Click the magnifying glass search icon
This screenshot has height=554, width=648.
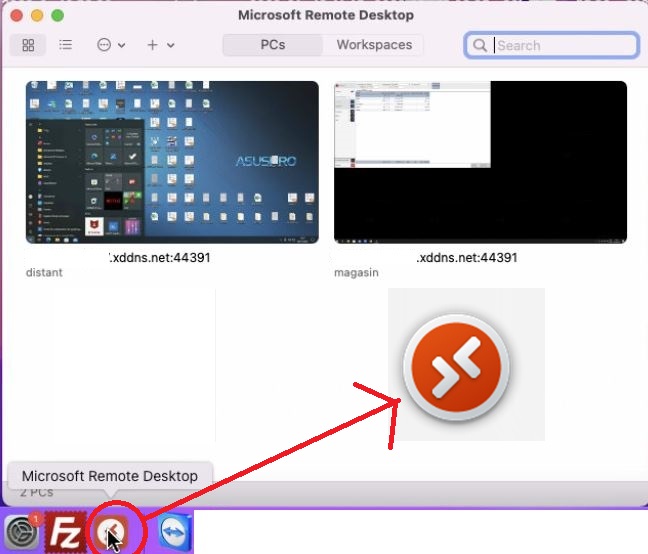click(480, 45)
